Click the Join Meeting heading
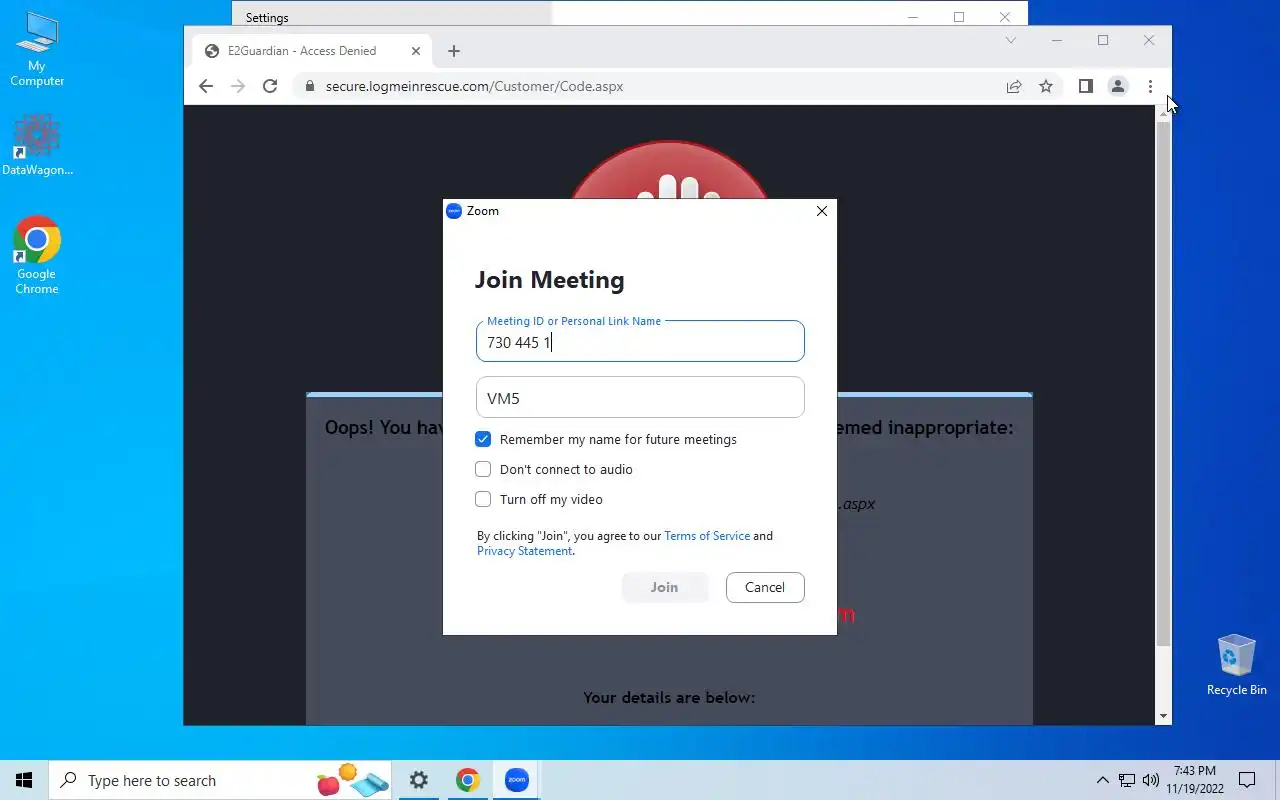Screen dimensions: 1280x800 [x=549, y=280]
